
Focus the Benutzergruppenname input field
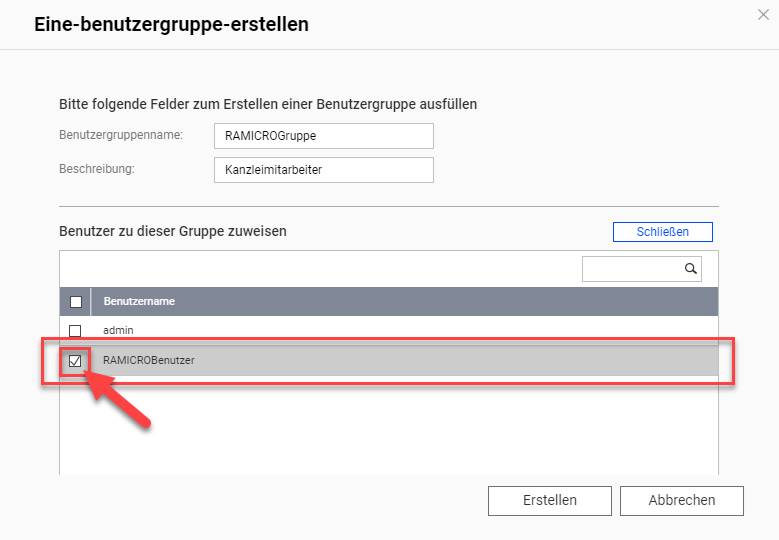click(324, 136)
